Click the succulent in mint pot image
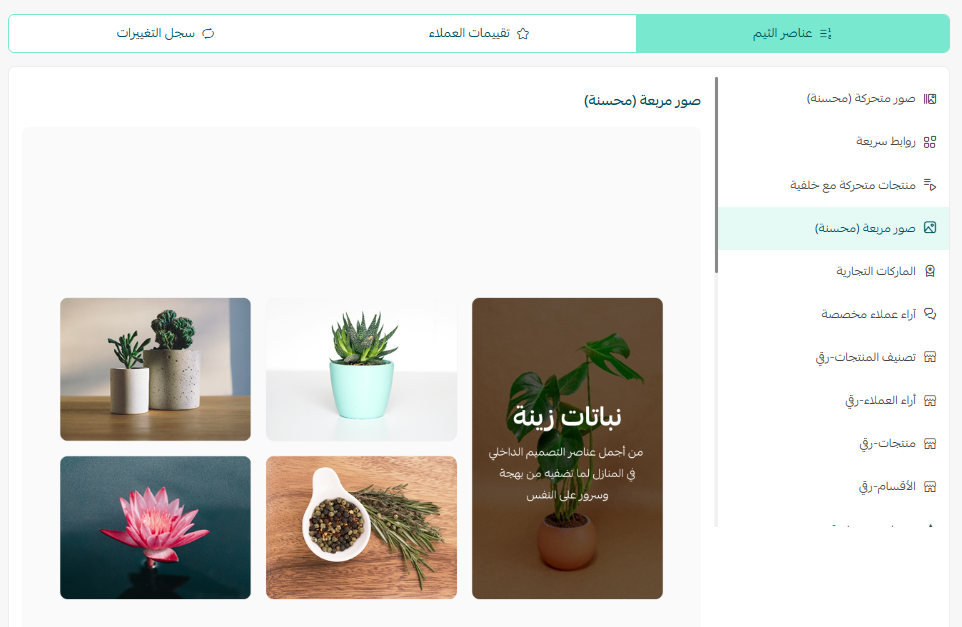Viewport: 962px width, 627px height. [361, 369]
